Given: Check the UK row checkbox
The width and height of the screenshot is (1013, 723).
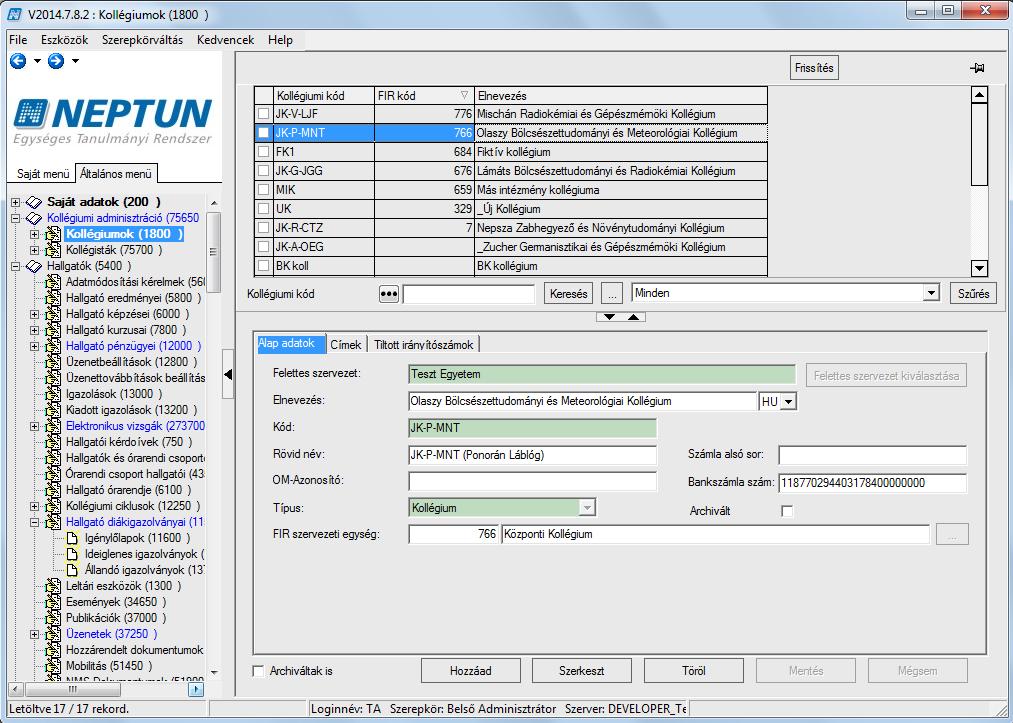Looking at the screenshot, I should (264, 209).
